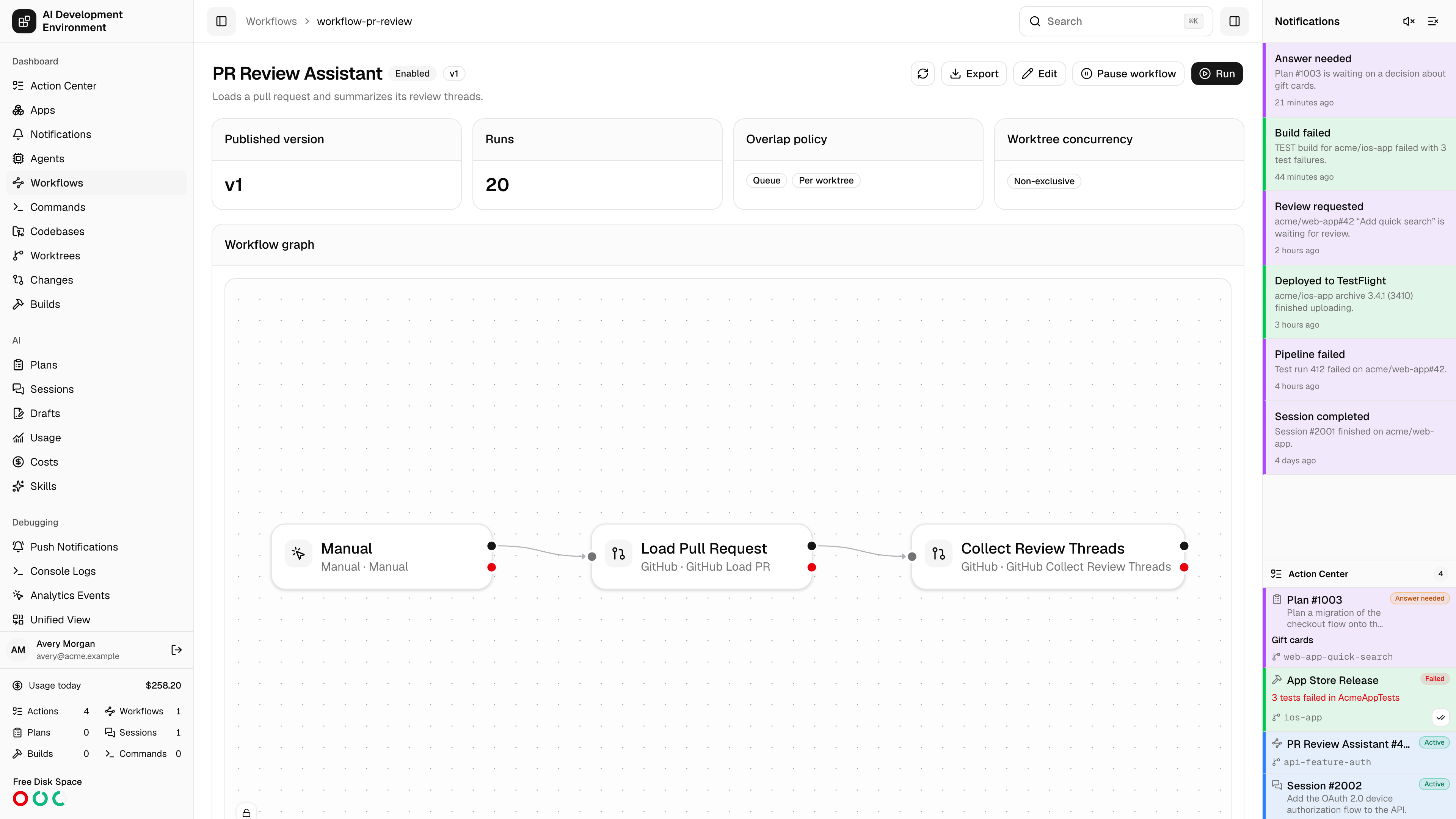This screenshot has width=1456, height=819.
Task: Click the red Free Disk Space ring
Action: [x=20, y=798]
